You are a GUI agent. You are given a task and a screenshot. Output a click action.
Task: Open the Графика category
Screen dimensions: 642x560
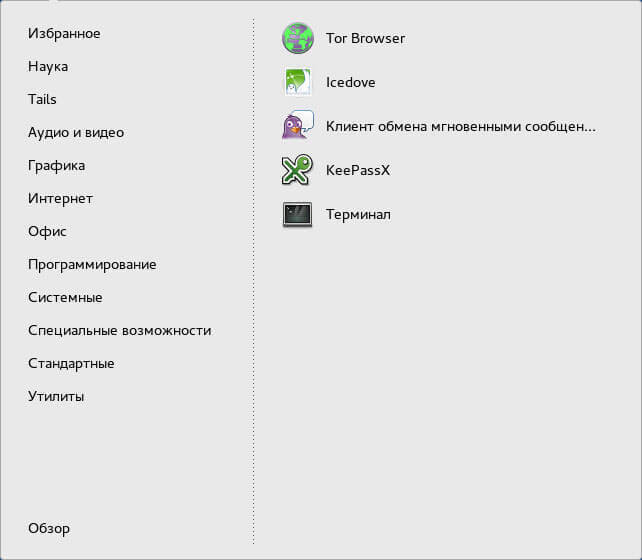tap(57, 166)
